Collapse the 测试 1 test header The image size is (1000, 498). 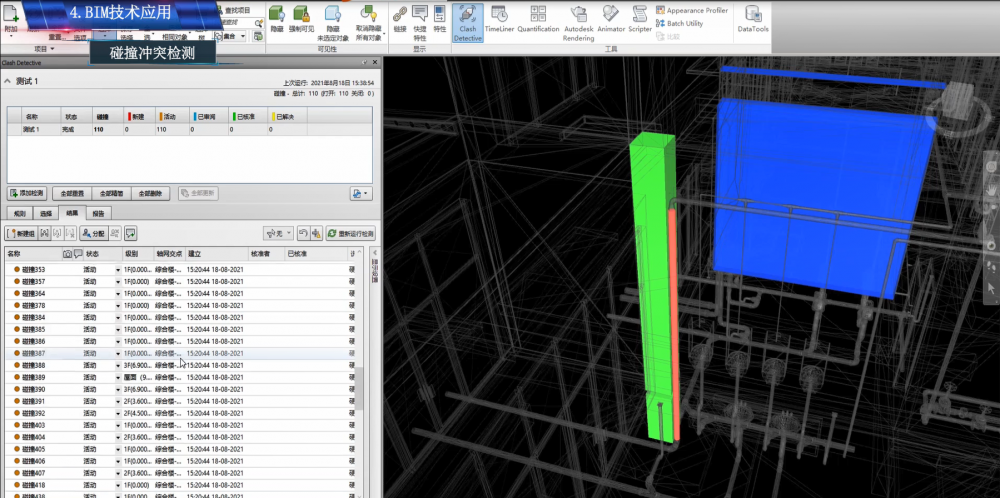[8, 81]
